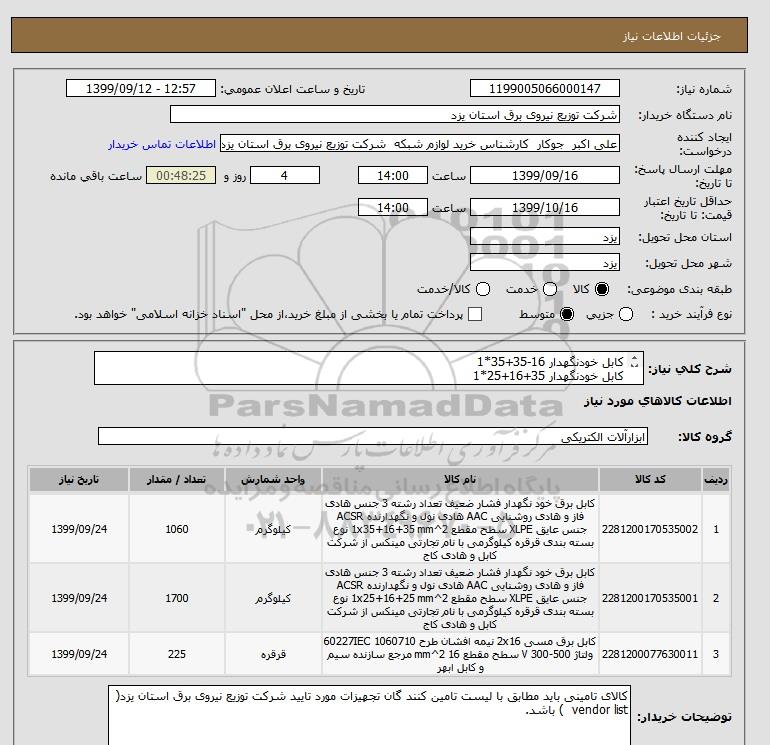Click quantity cell 1060
The image size is (770, 745).
click(177, 529)
